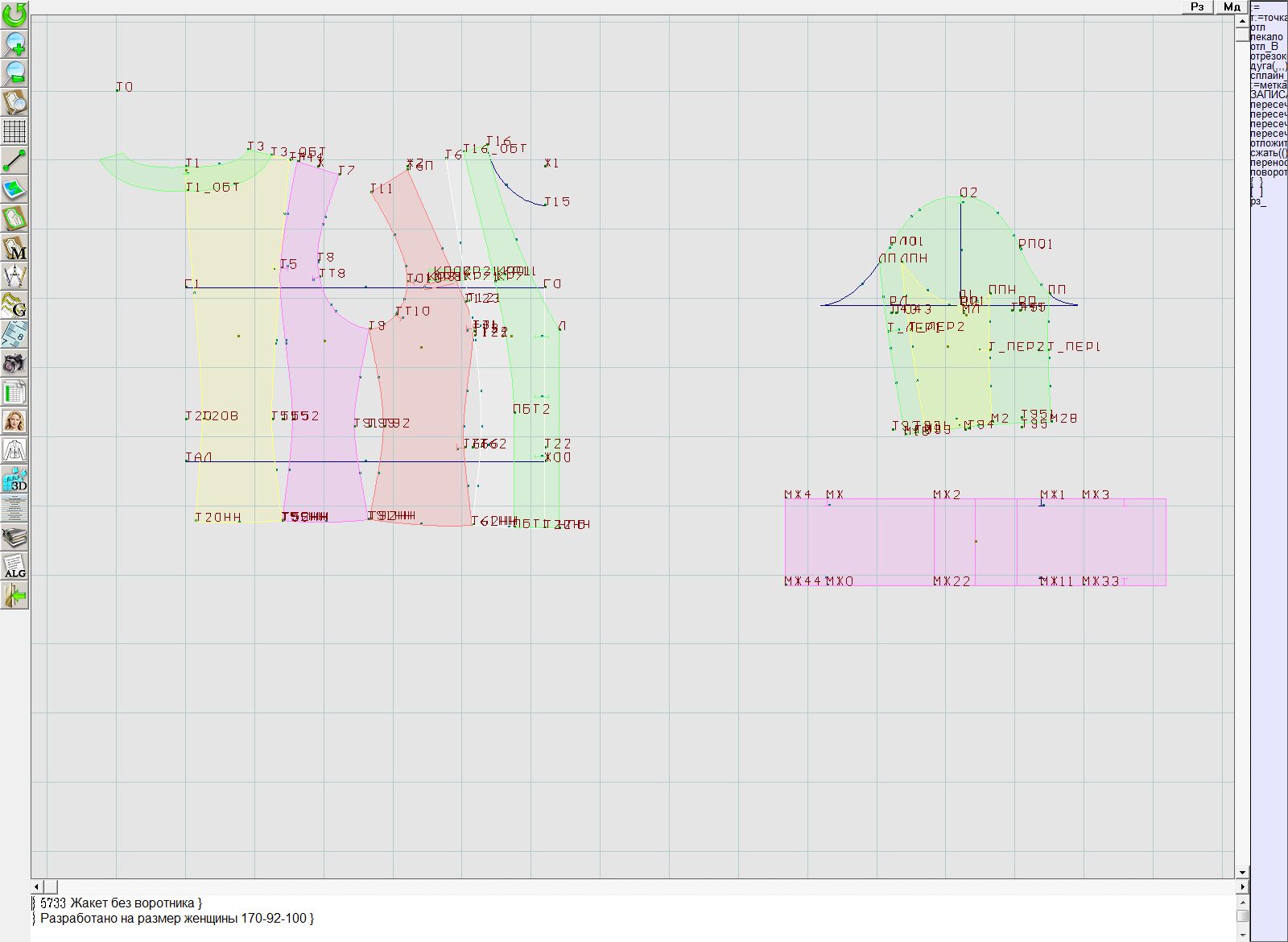Open the woman's portrait icon

coord(14,421)
